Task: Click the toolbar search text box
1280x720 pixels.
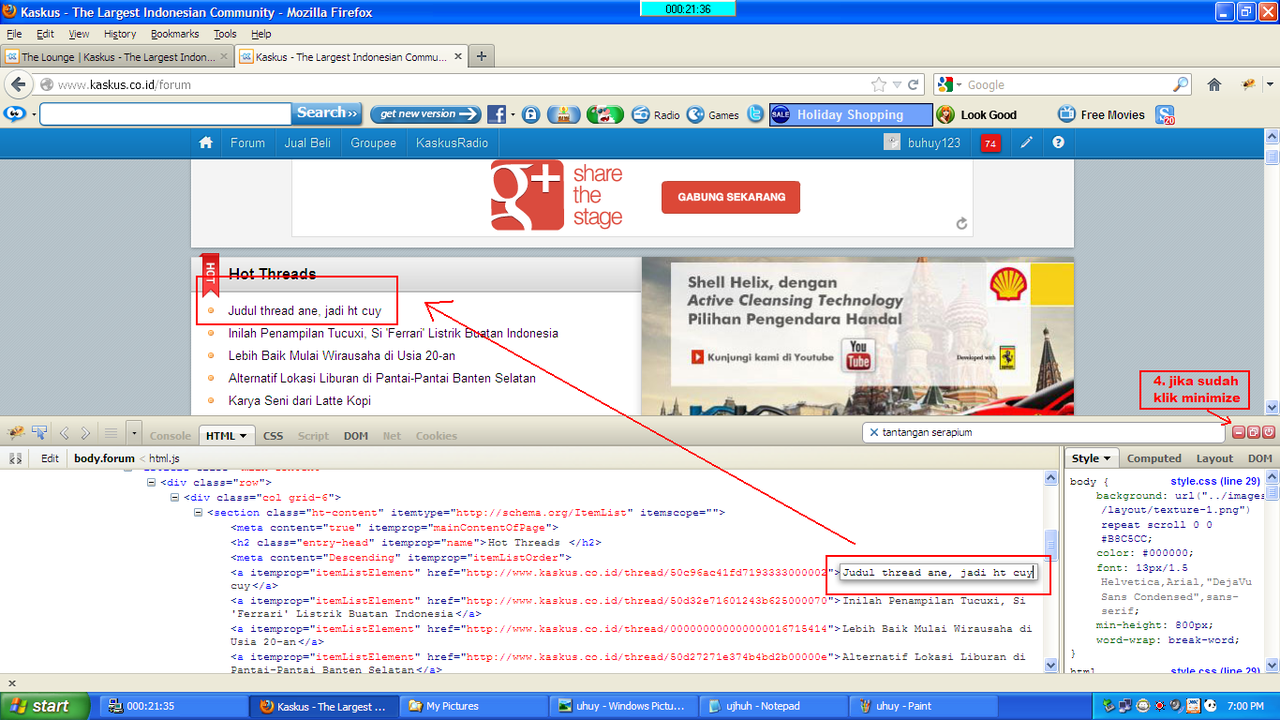Action: [166, 114]
